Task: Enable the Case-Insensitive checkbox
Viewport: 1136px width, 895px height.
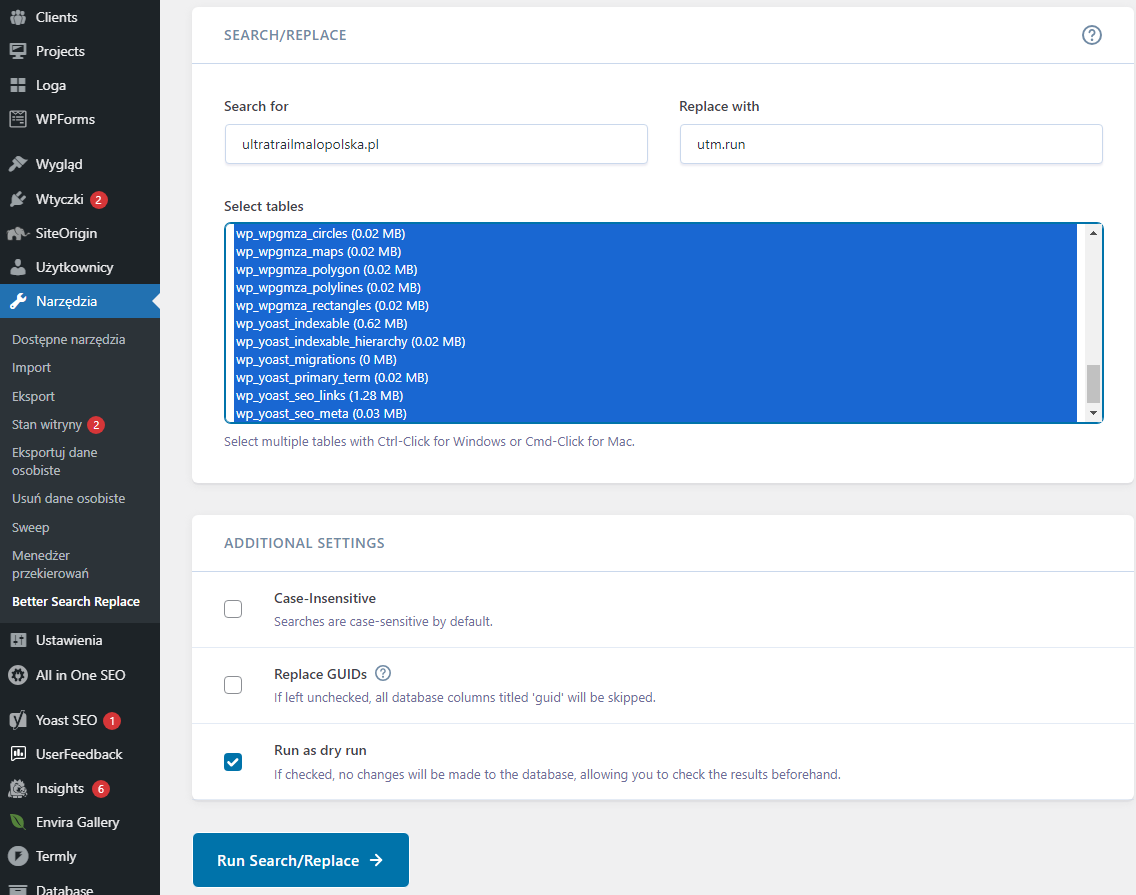Action: (233, 609)
